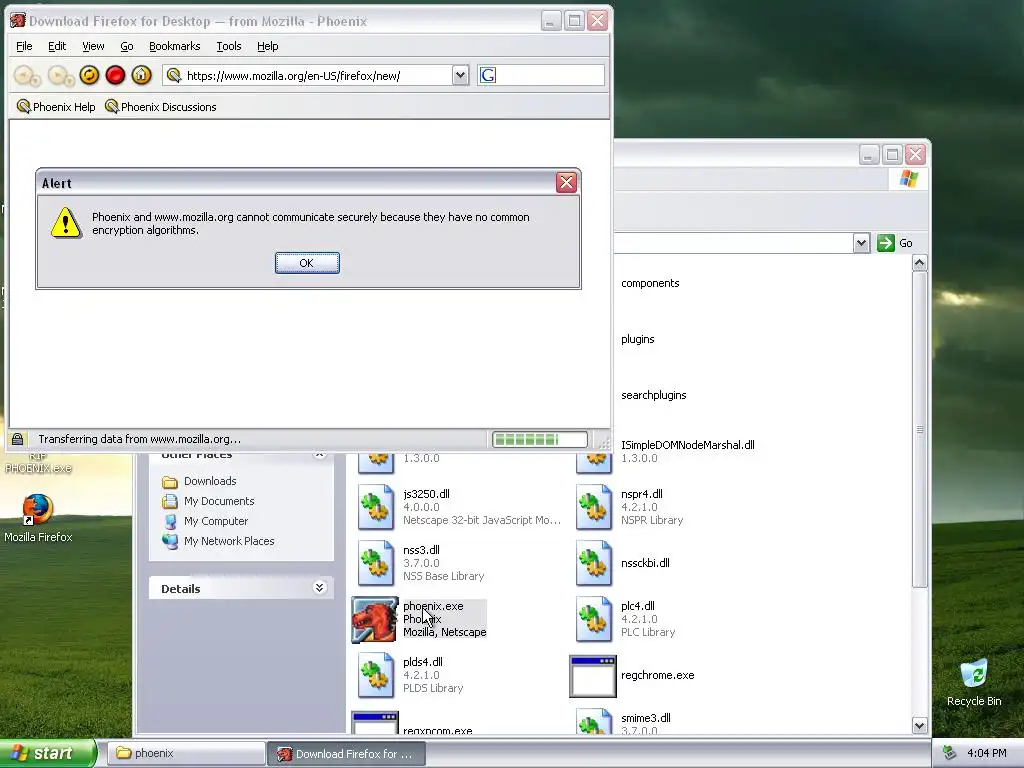Image resolution: width=1024 pixels, height=768 pixels.
Task: Click the Google search engine icon
Action: tap(488, 75)
